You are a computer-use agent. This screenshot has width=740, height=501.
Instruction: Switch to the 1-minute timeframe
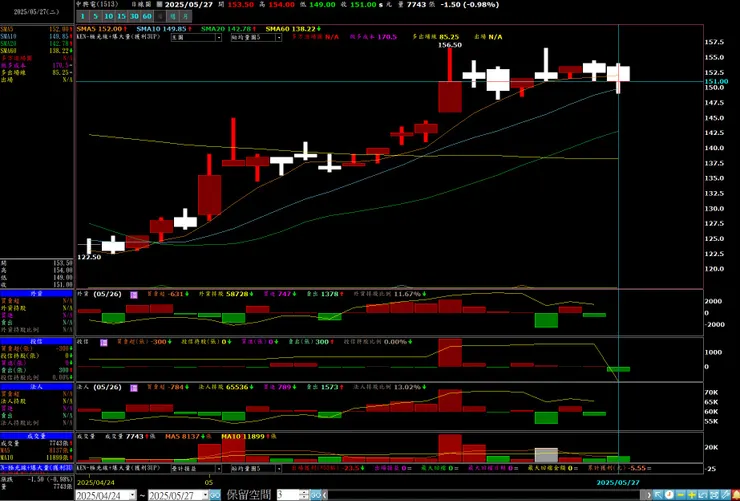[x=83, y=17]
